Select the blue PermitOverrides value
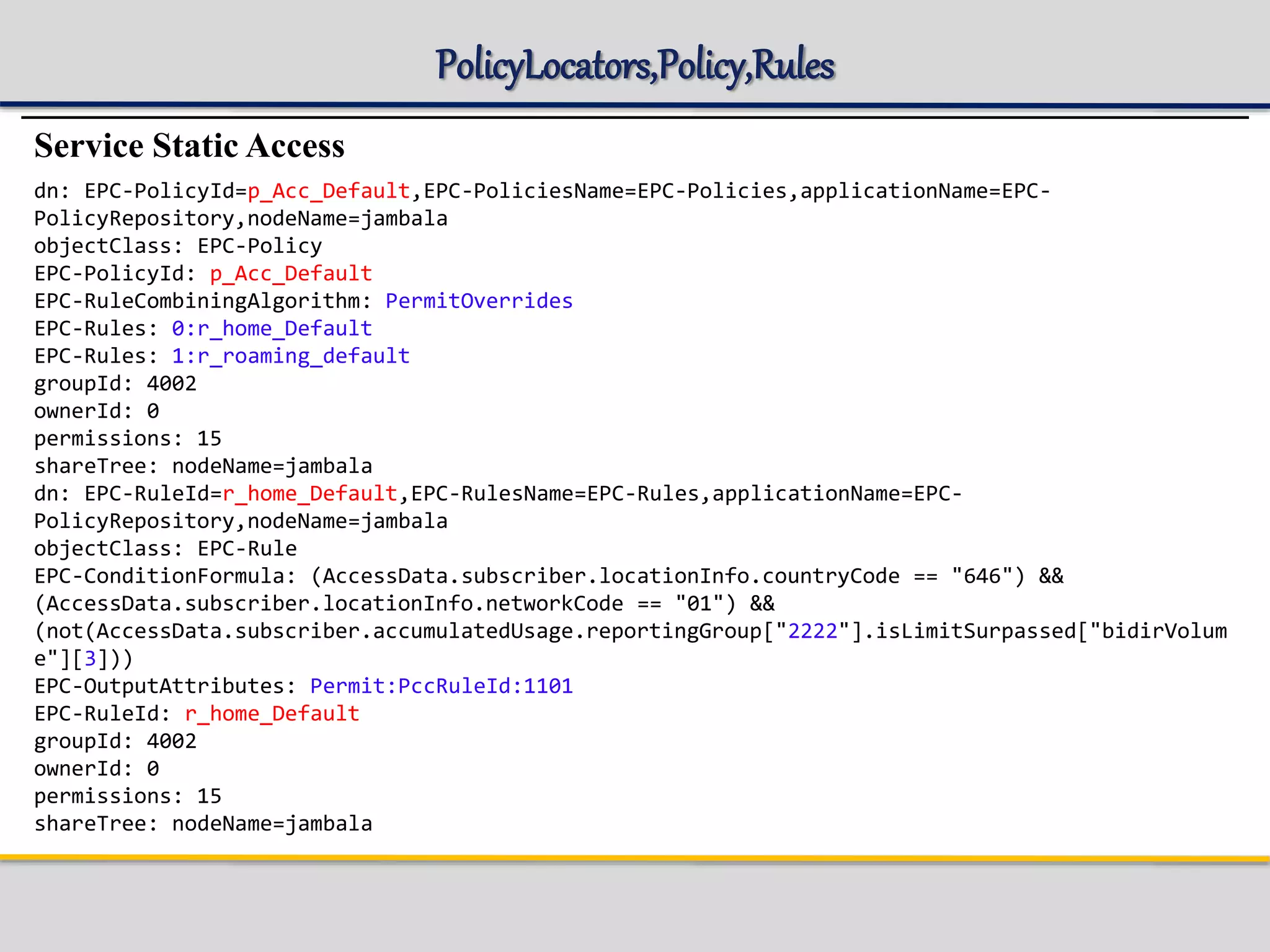Image resolution: width=1270 pixels, height=952 pixels. coord(479,301)
